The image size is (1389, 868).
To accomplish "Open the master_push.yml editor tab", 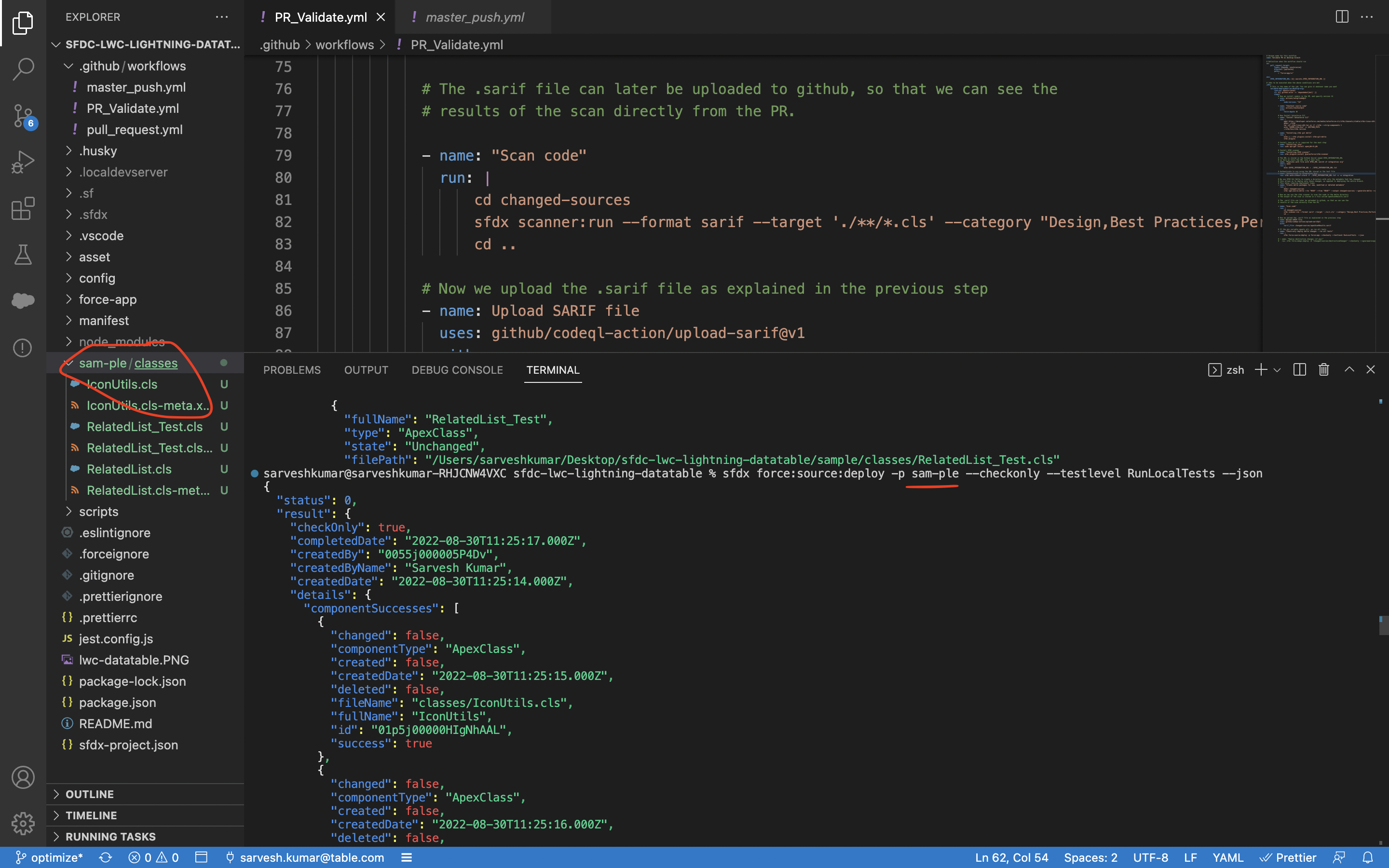I will 475,17.
